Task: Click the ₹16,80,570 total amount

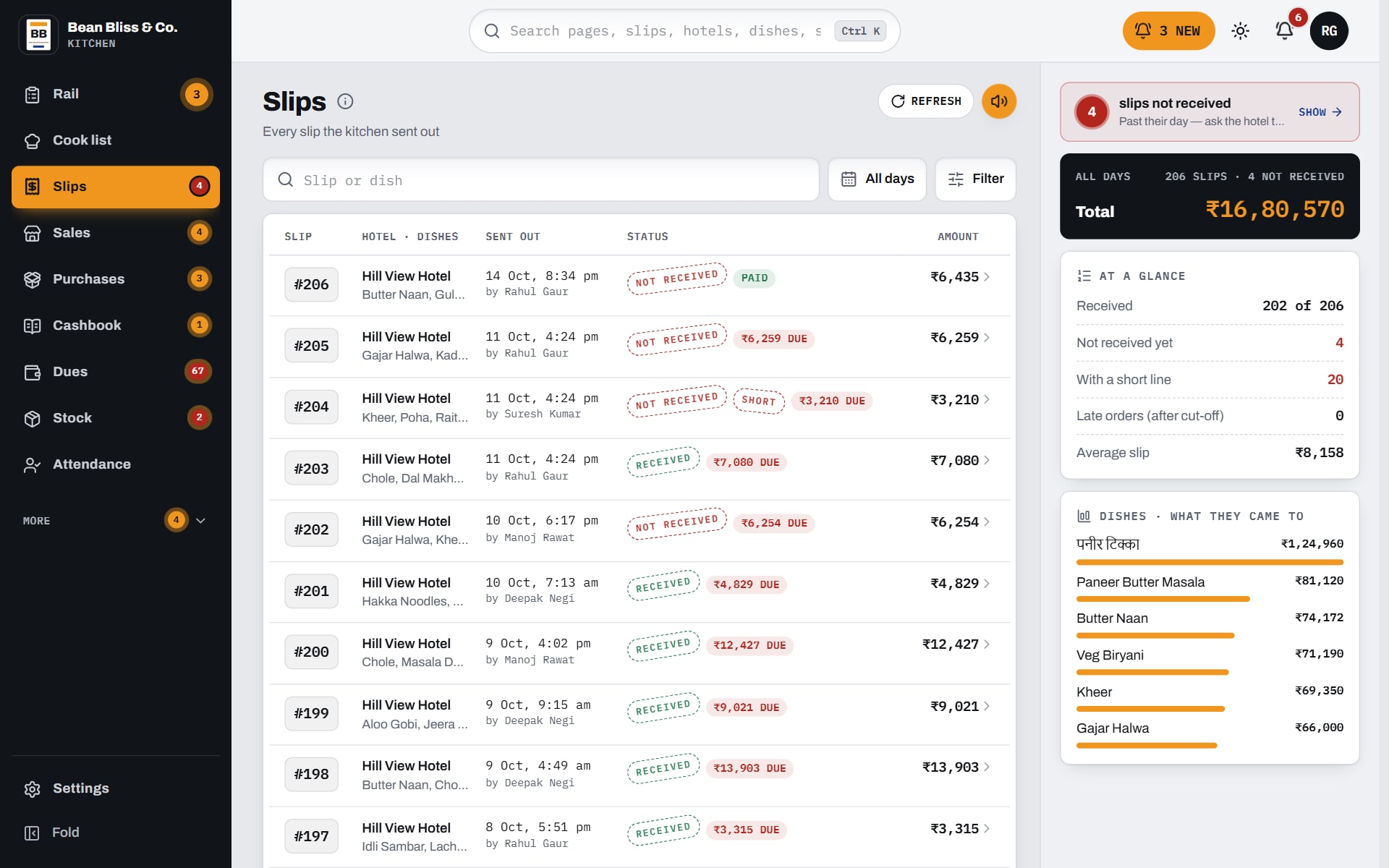Action: (x=1275, y=210)
